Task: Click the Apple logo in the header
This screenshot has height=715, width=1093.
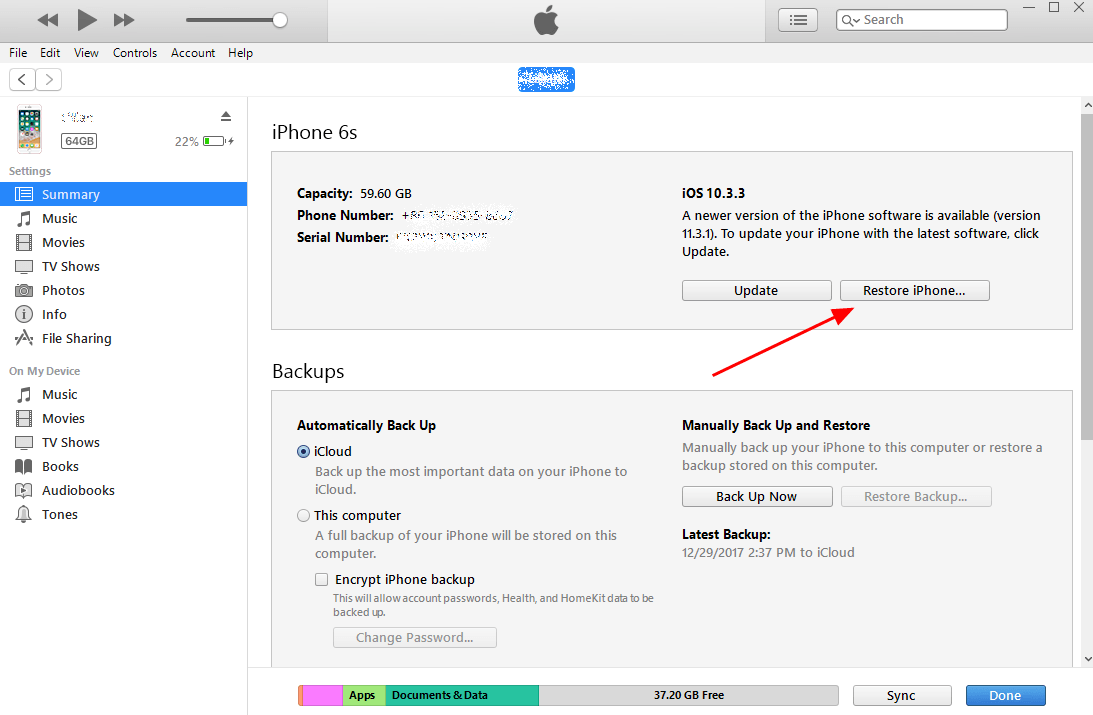Action: point(546,20)
